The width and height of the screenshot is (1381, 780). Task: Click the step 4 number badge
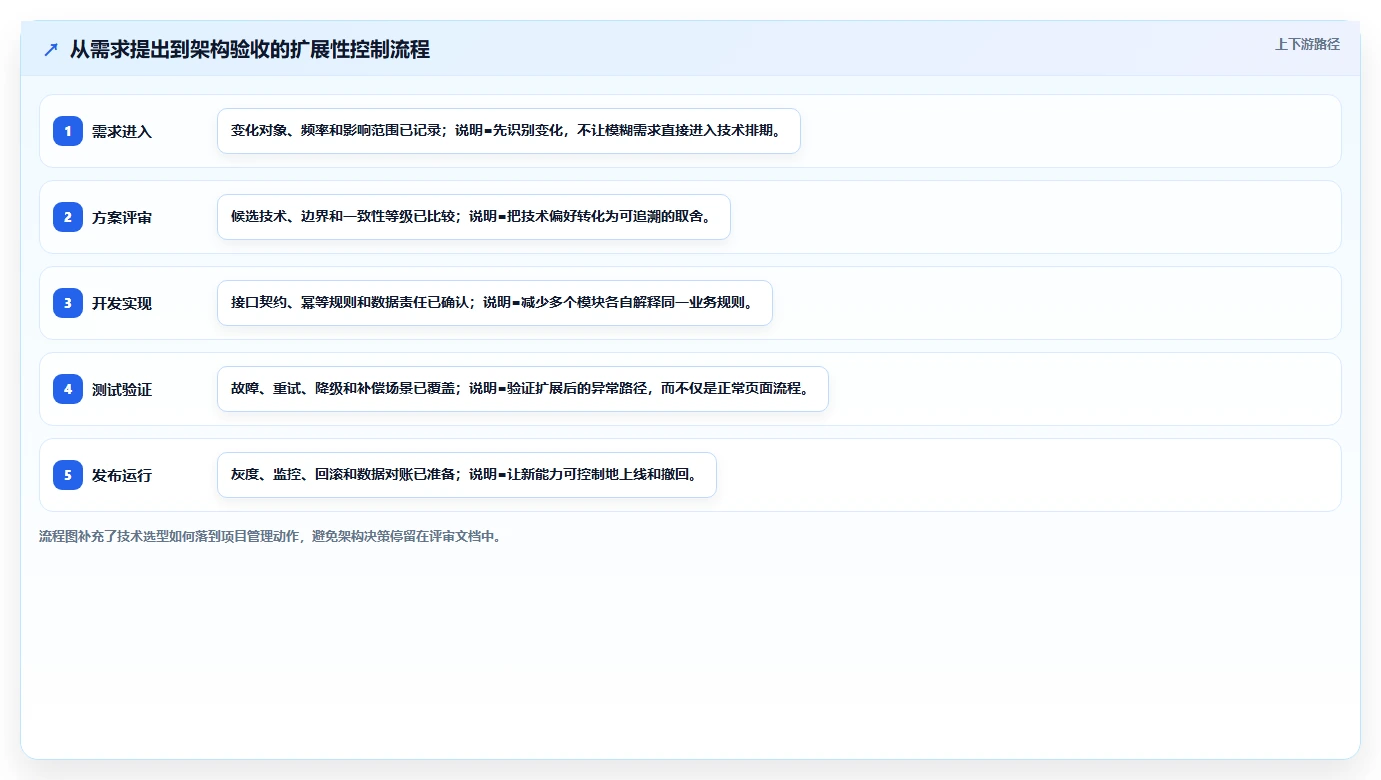[x=68, y=389]
